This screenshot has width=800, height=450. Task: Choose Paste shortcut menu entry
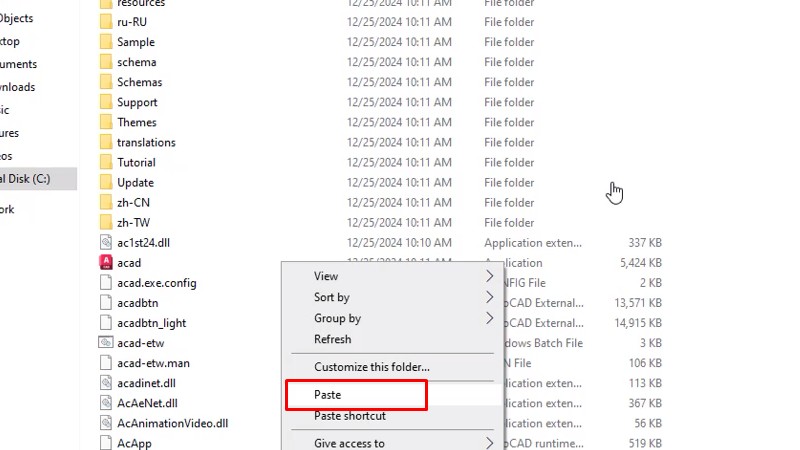pos(350,416)
